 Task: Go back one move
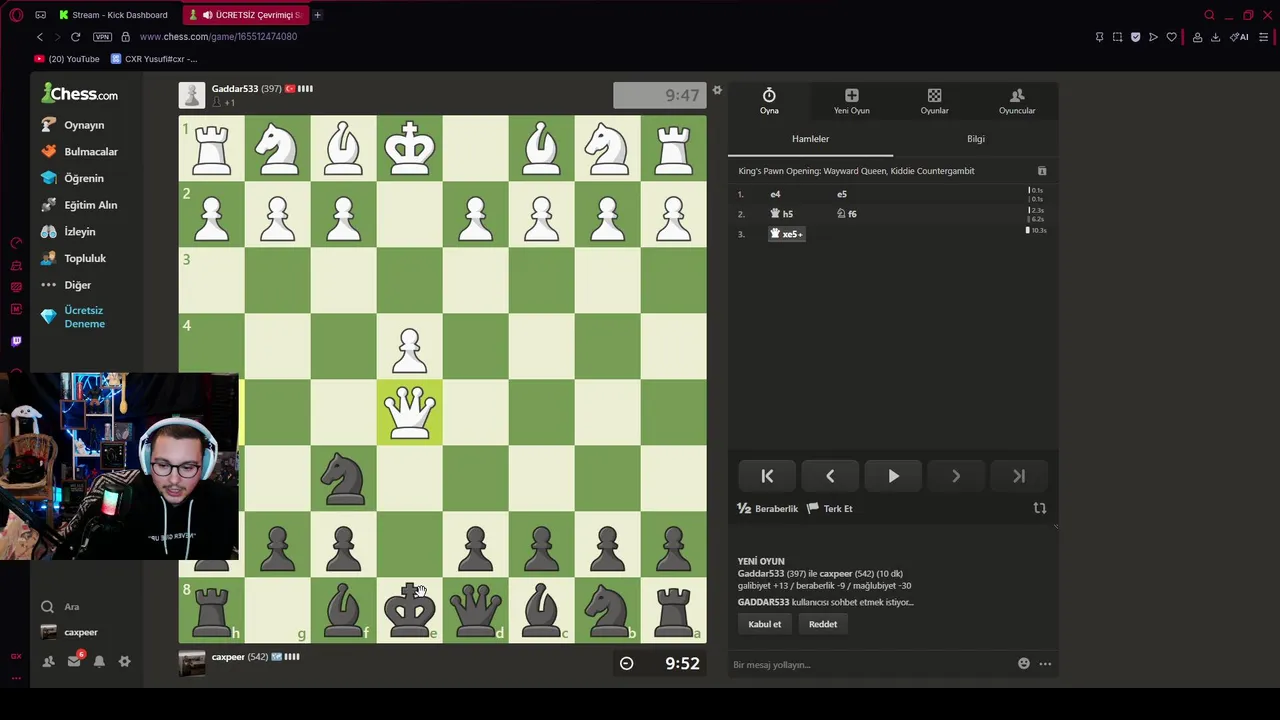(x=830, y=476)
